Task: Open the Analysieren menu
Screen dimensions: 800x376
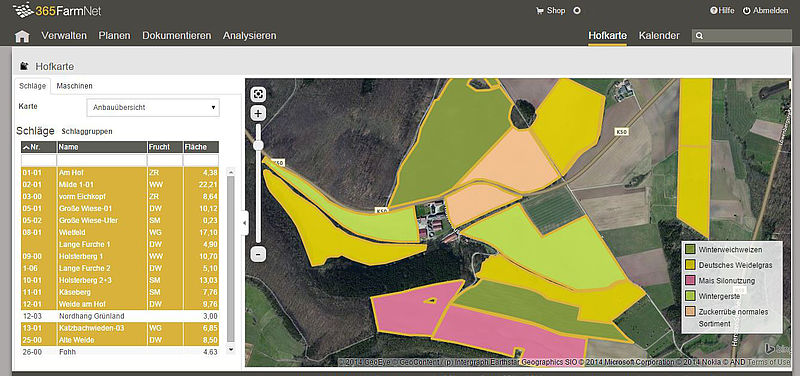Action: 249,36
